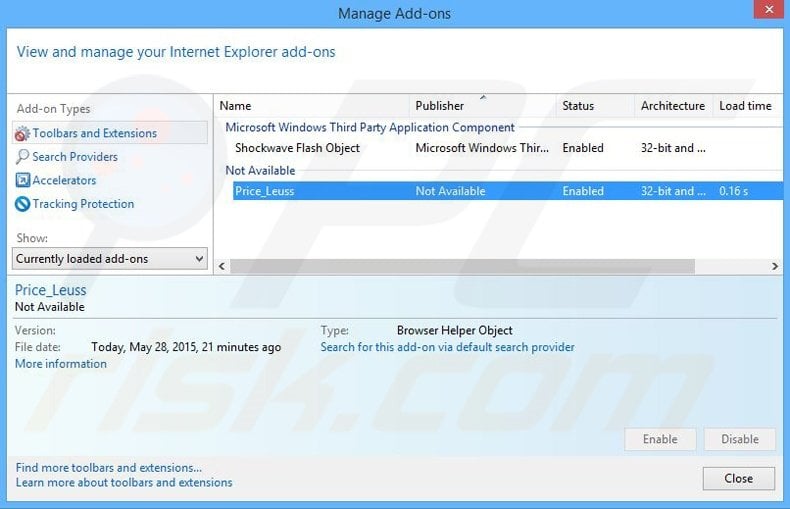
Task: Click Enabled status of Shockwave Flash Object
Action: pos(583,148)
